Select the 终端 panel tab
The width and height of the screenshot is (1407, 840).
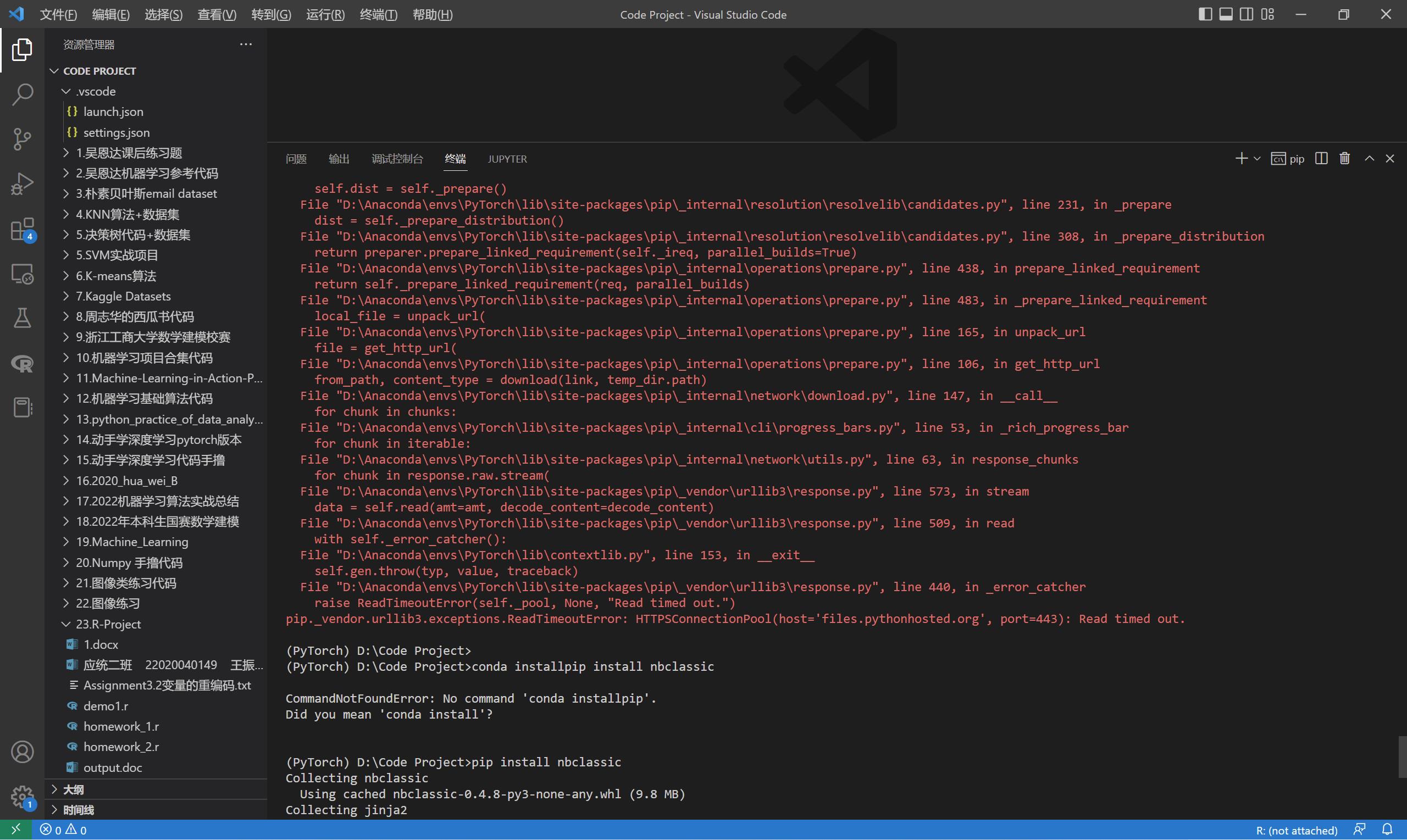tap(455, 159)
